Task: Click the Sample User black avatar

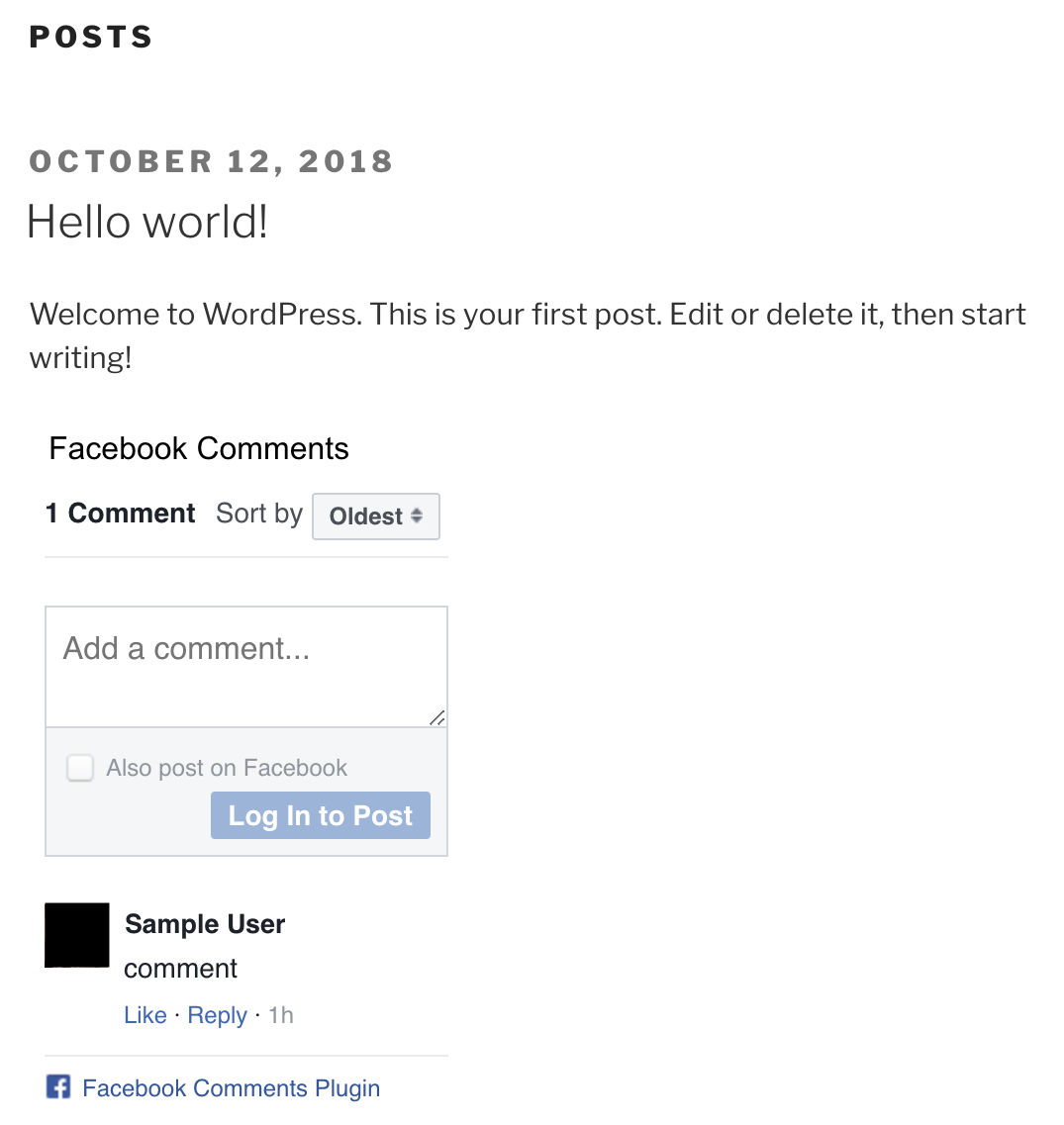Action: click(77, 935)
